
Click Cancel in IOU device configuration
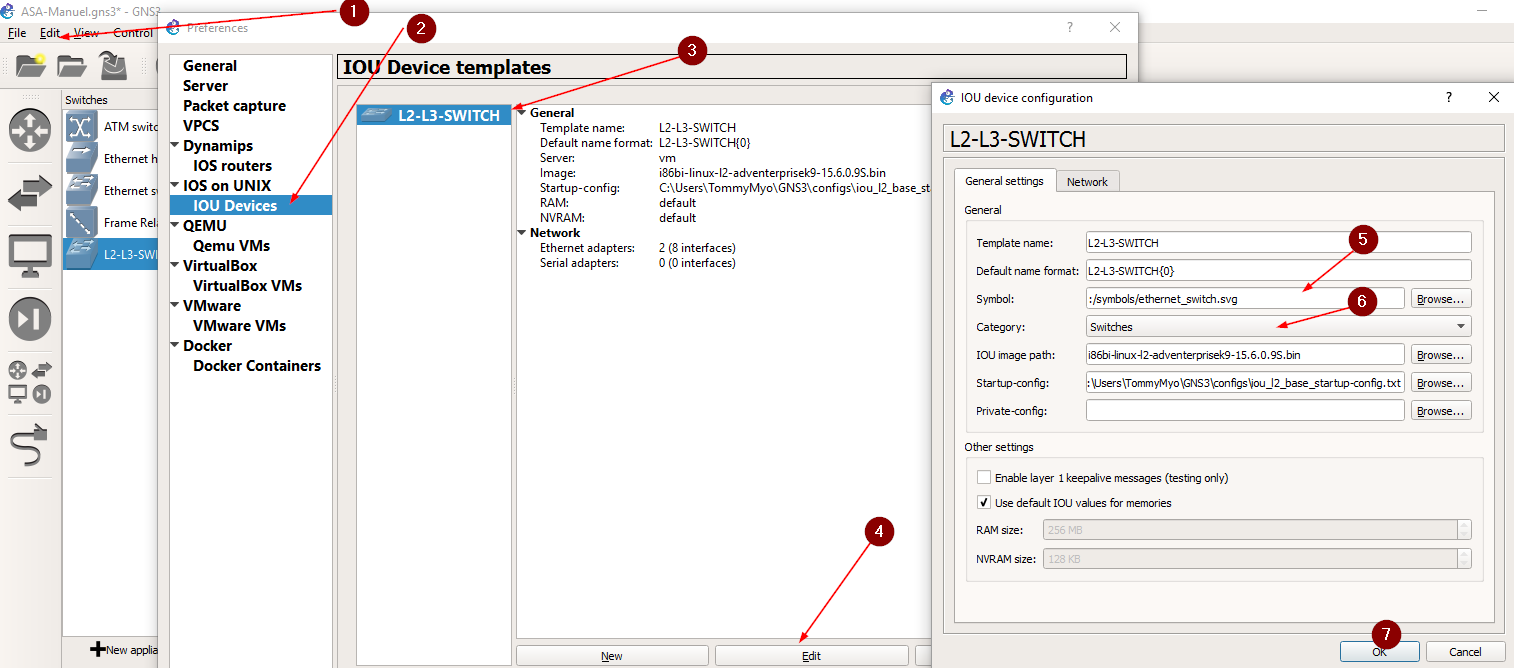pyautogui.click(x=1465, y=651)
